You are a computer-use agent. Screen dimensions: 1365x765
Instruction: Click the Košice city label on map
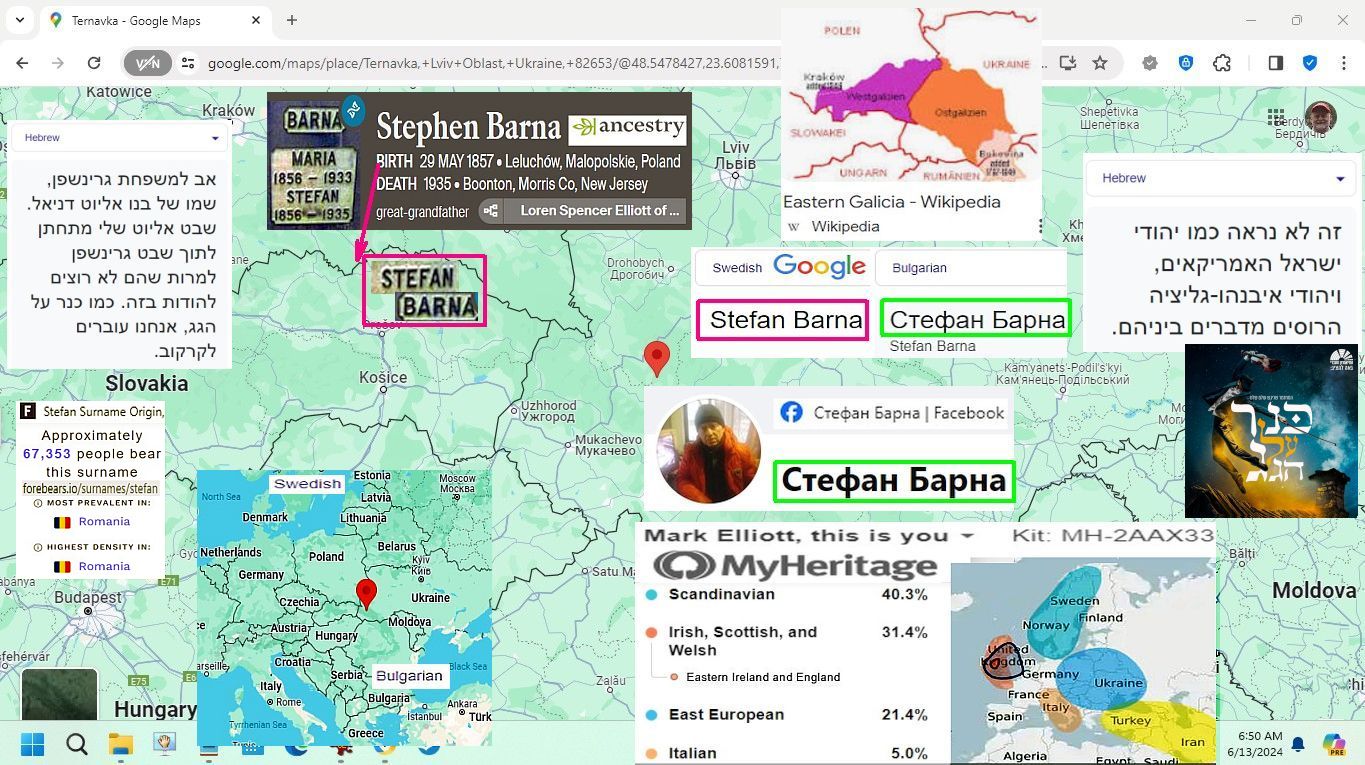coord(384,377)
